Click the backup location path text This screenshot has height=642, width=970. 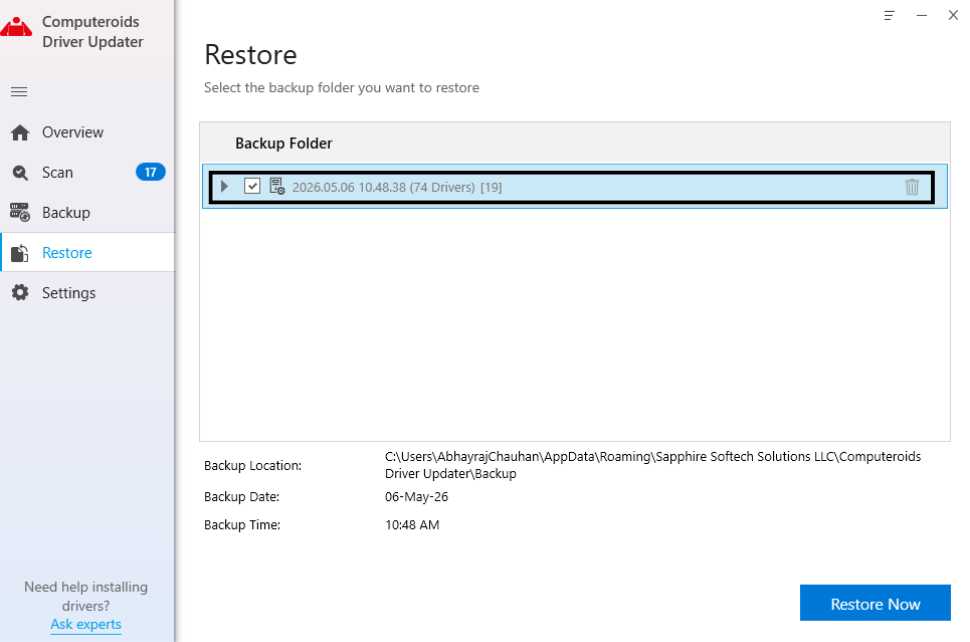click(653, 465)
